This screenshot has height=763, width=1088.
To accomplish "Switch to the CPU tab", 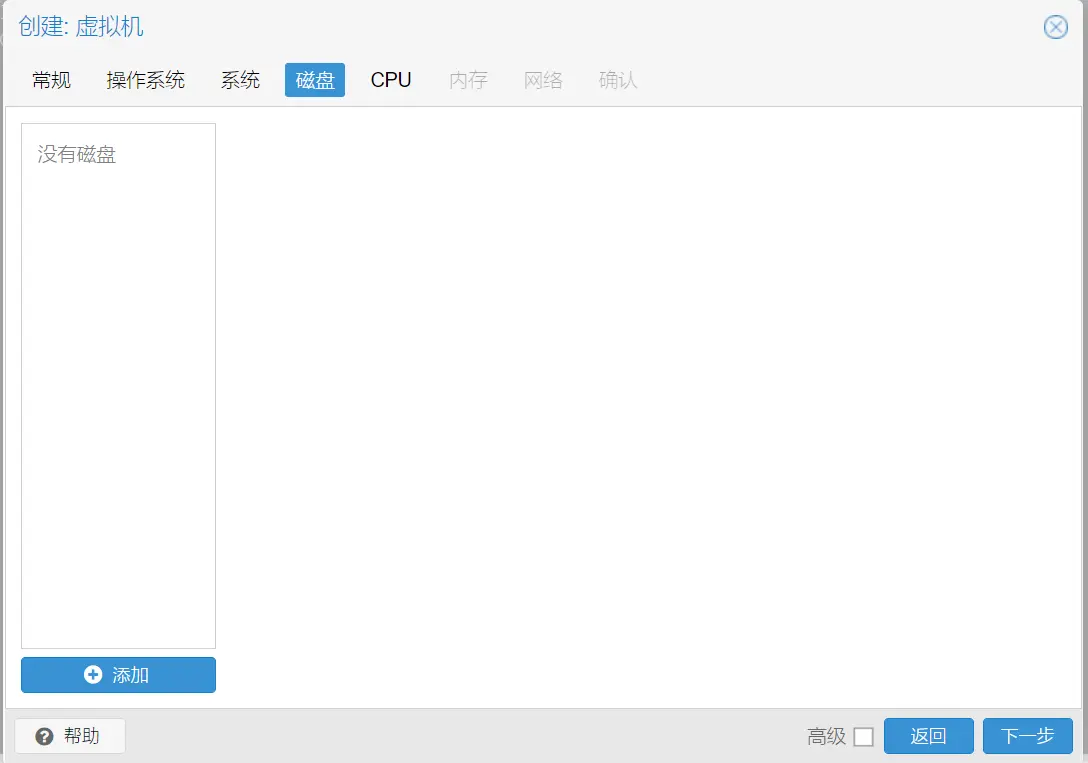I will (391, 80).
